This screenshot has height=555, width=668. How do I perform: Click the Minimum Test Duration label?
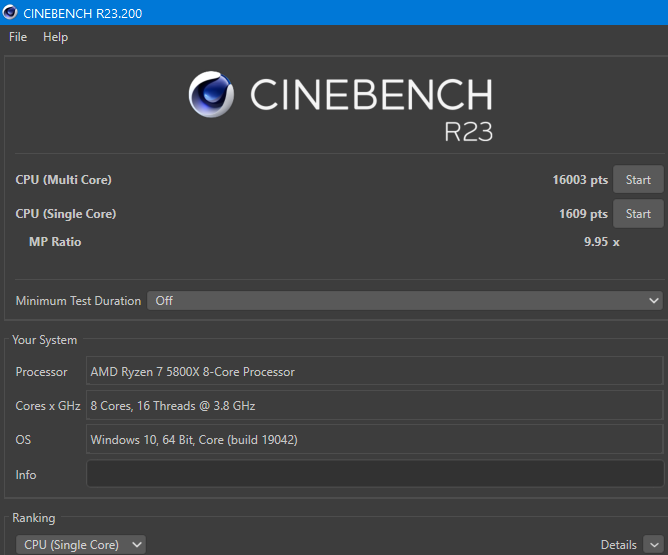click(78, 301)
